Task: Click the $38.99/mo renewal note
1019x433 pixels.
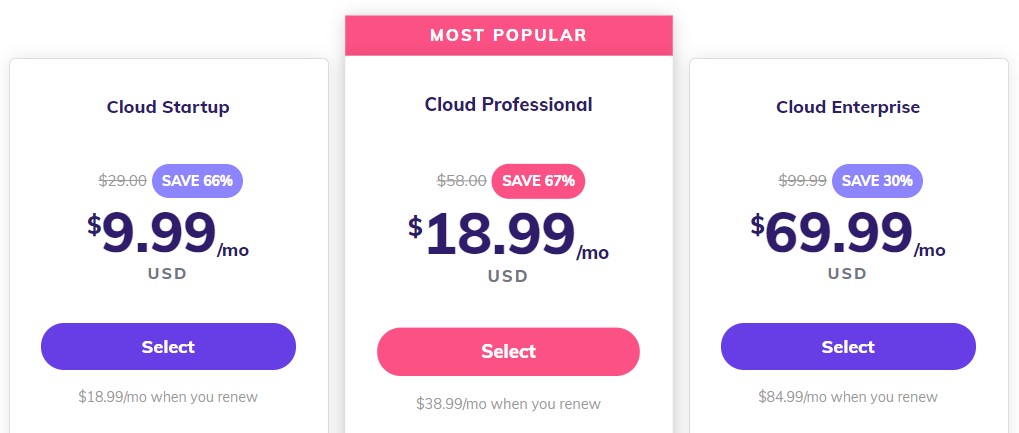Action: pyautogui.click(x=508, y=404)
